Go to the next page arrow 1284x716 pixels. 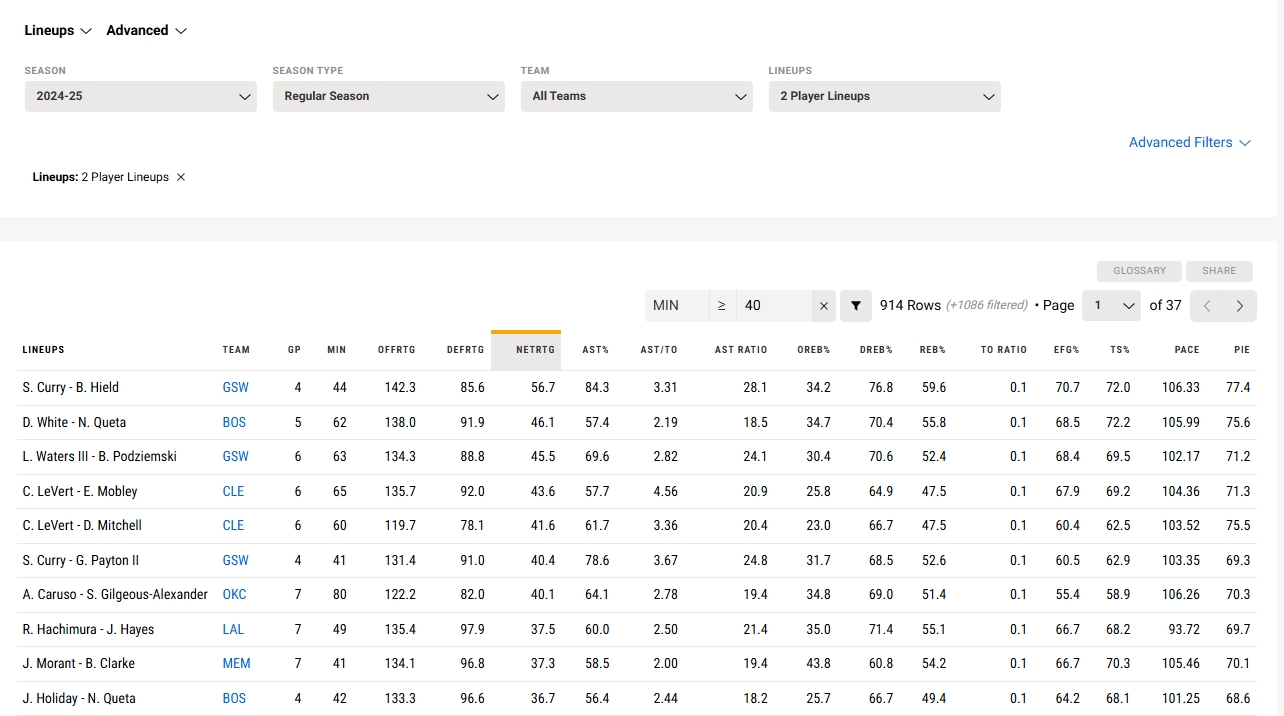tap(1240, 306)
